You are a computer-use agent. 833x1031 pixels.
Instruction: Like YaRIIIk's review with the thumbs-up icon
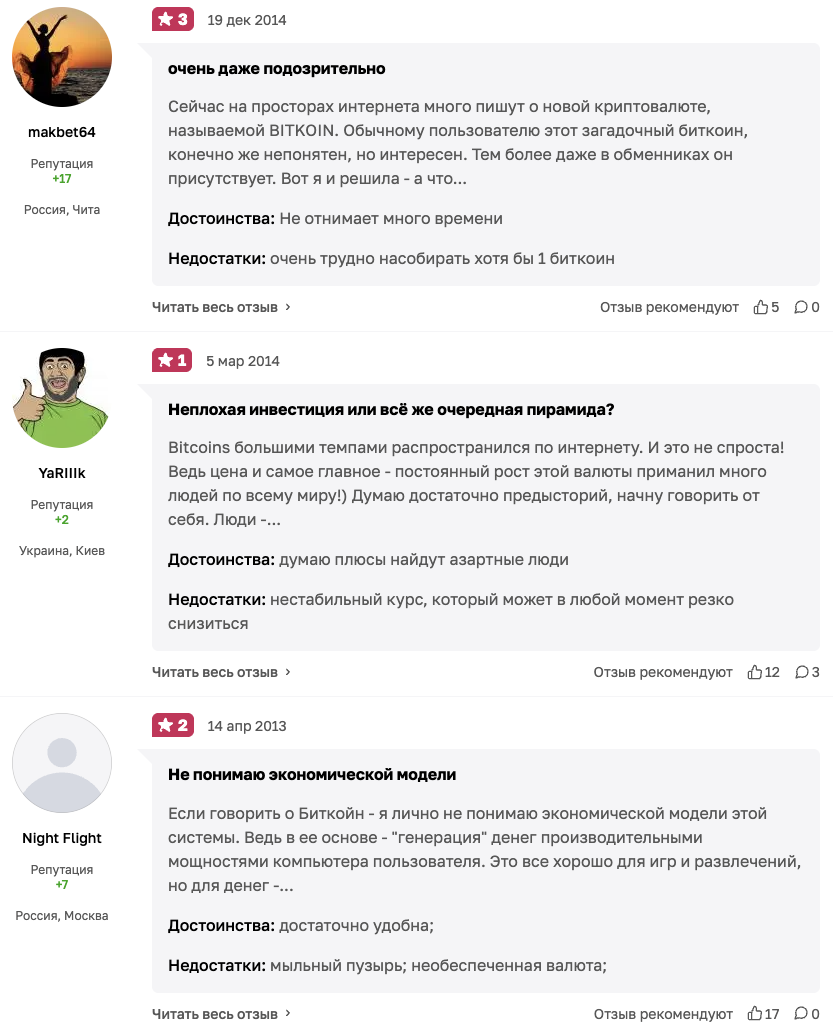pyautogui.click(x=755, y=672)
